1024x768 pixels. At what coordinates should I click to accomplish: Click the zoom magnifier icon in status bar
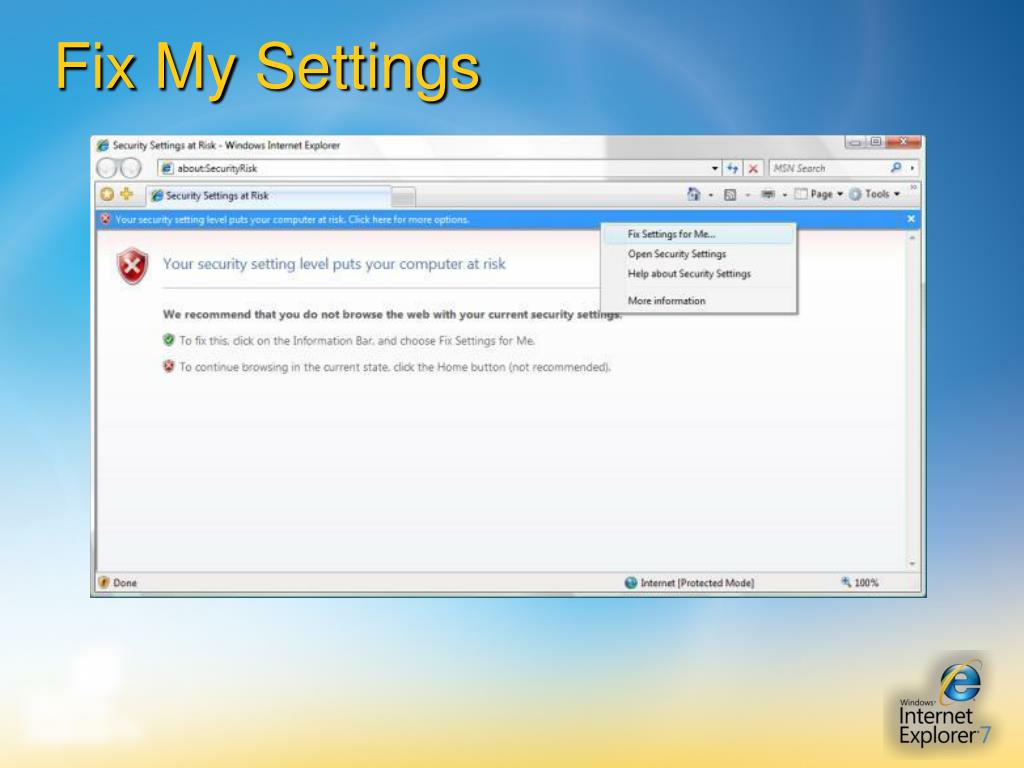click(846, 582)
